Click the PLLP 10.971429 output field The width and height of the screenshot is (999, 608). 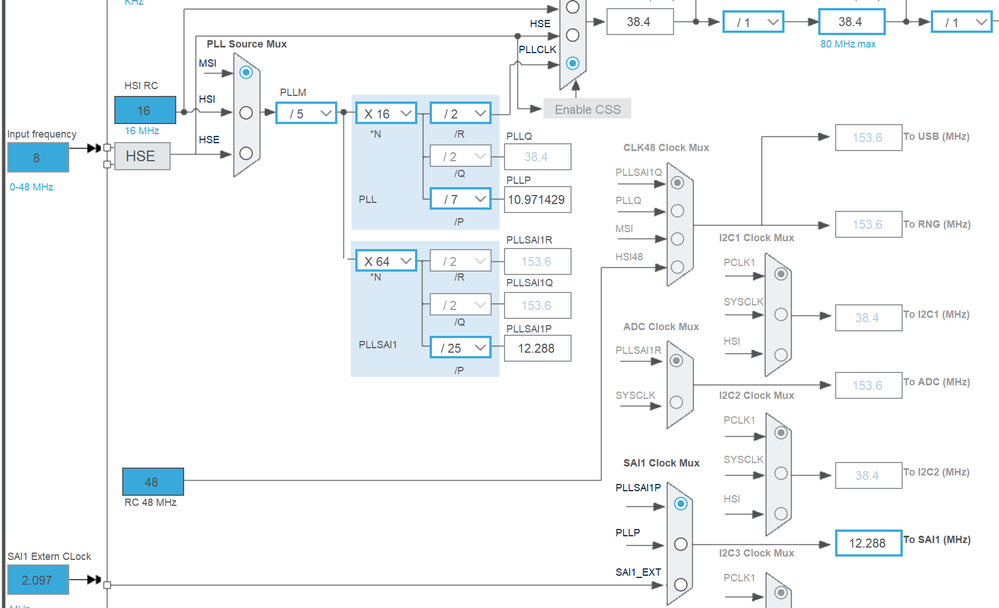point(537,199)
